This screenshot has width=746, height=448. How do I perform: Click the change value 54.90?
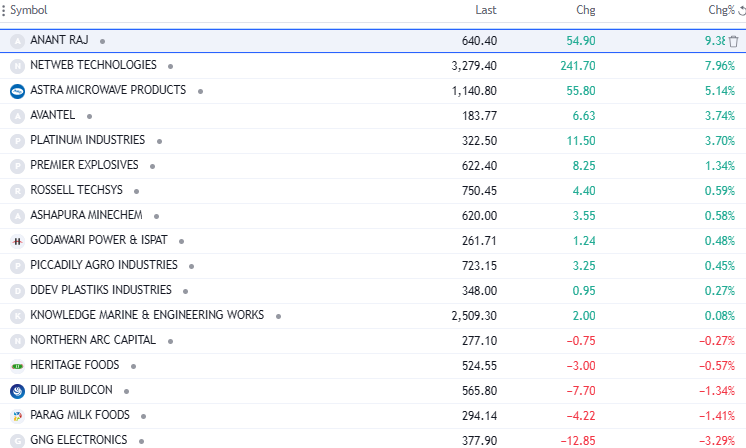pos(581,41)
